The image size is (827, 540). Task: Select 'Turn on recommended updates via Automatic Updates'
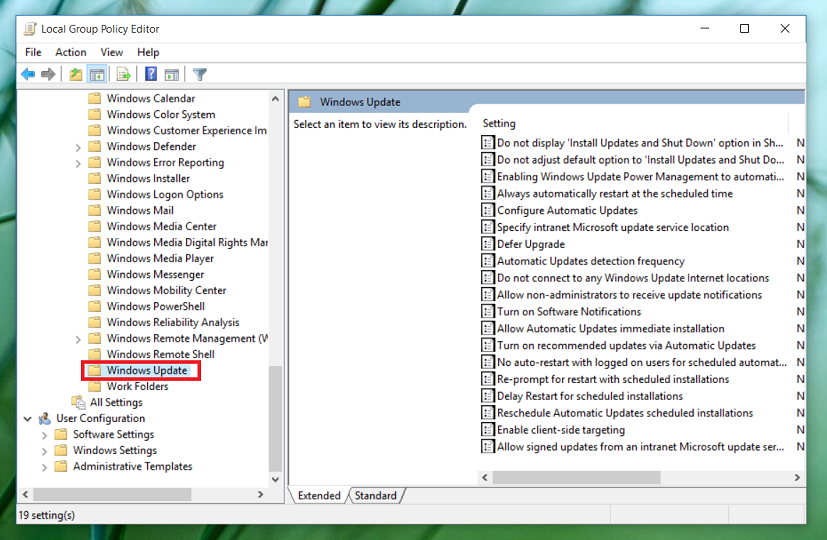pyautogui.click(x=626, y=345)
